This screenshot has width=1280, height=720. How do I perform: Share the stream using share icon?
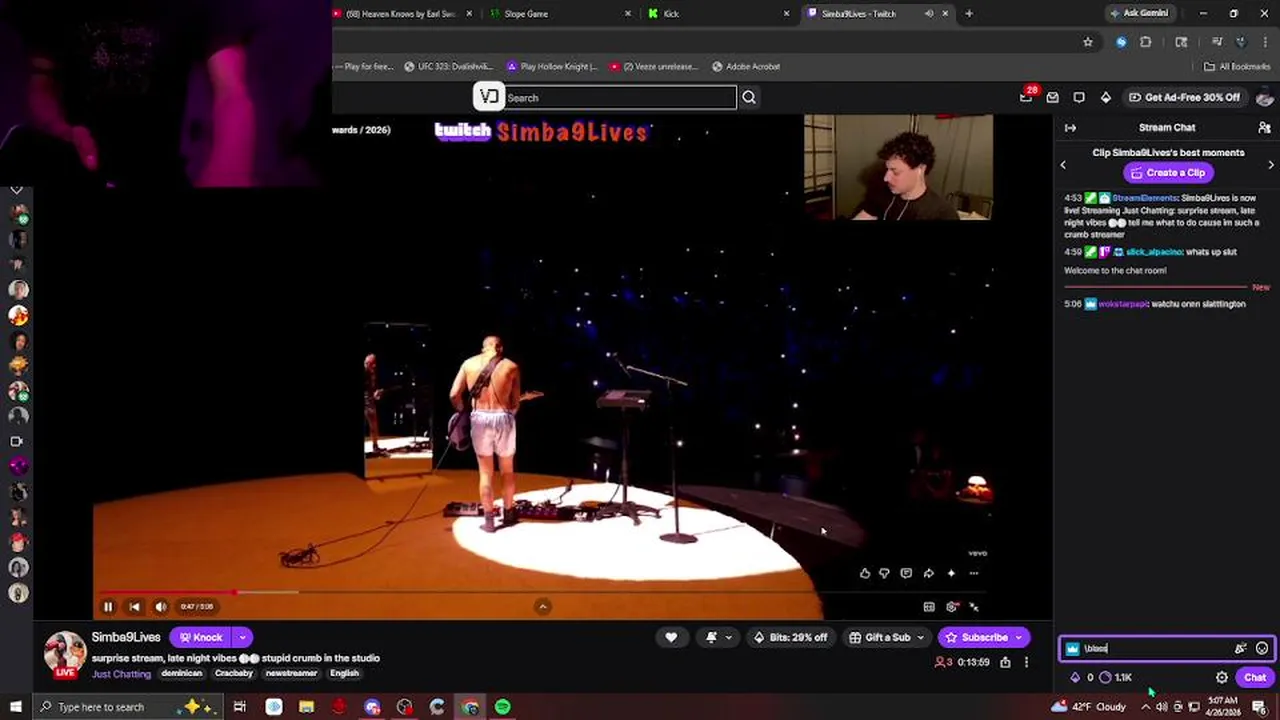click(1005, 662)
